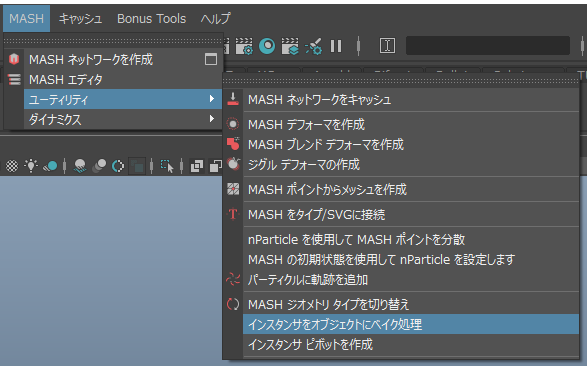The image size is (587, 366).
Task: Tear off the MASH menu dotted bar
Action: (x=113, y=40)
